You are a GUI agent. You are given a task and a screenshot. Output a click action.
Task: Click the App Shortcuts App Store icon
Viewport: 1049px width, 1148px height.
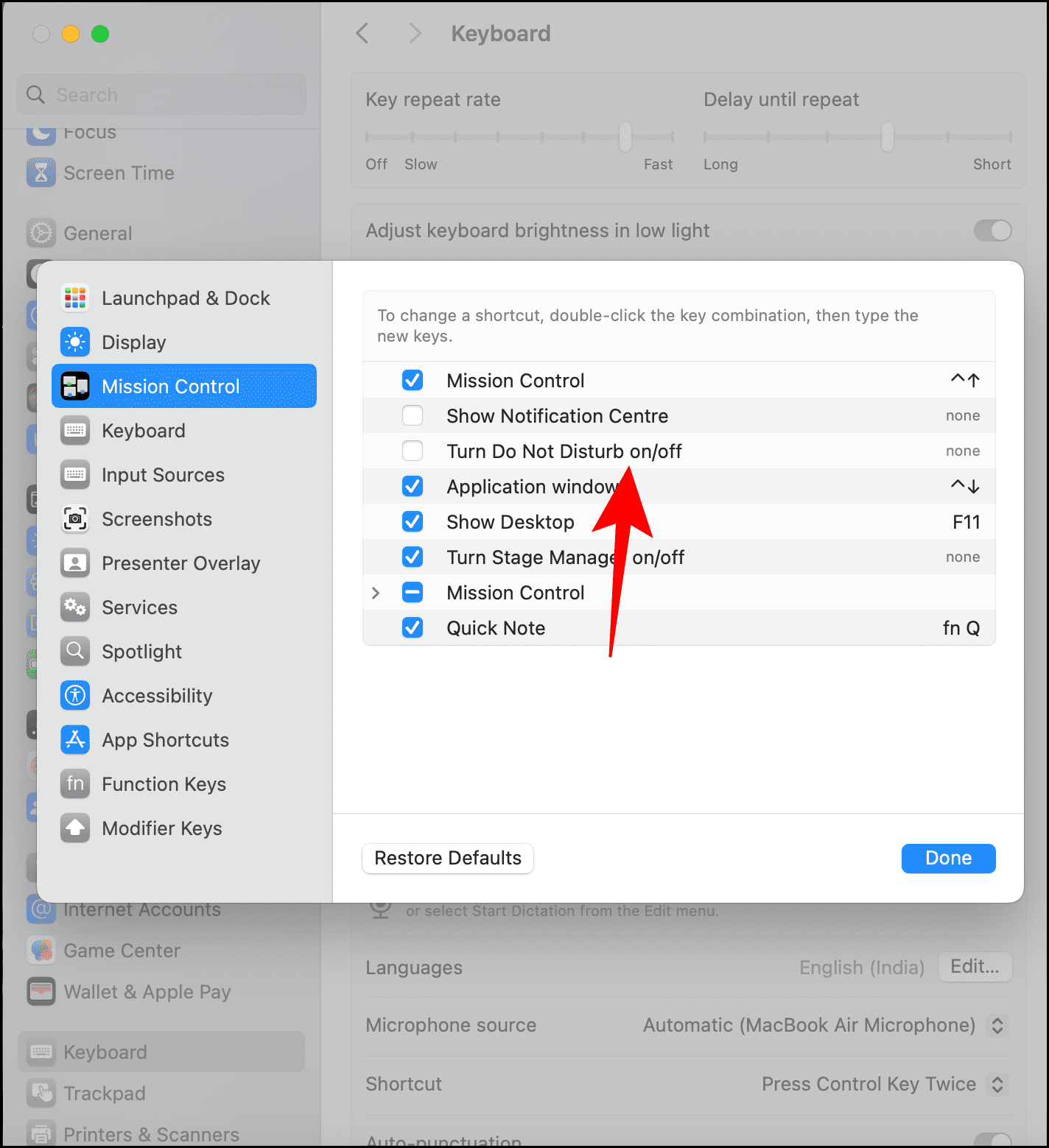[74, 739]
